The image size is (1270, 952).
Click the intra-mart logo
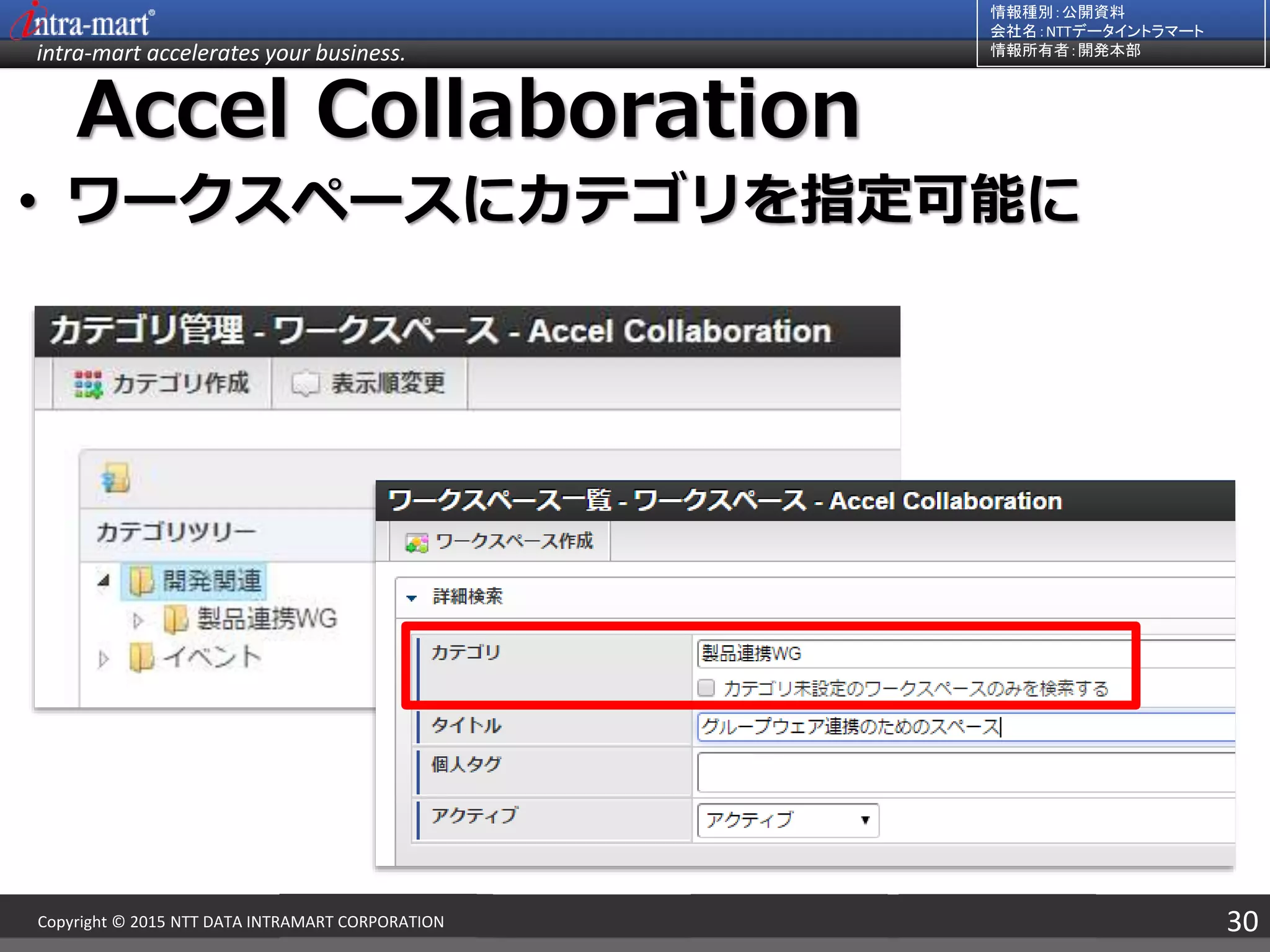tap(82, 21)
